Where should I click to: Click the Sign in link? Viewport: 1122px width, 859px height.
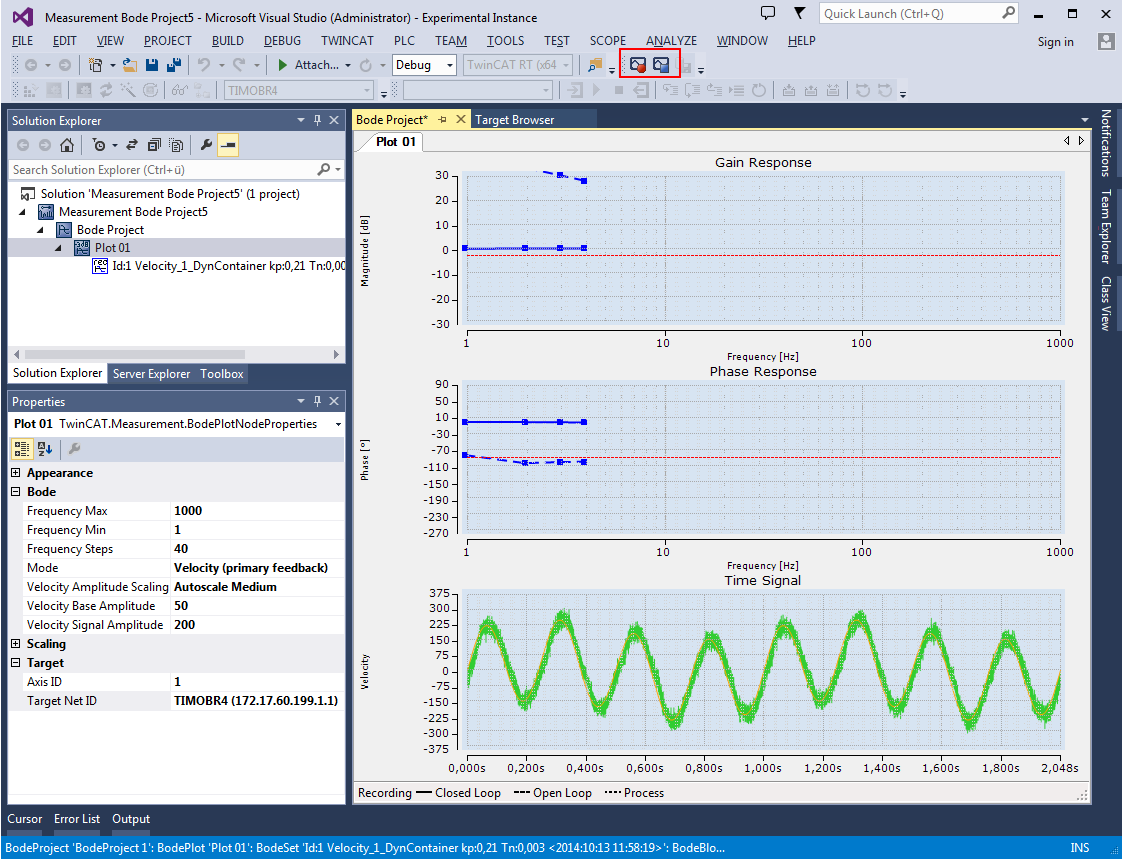point(1055,42)
